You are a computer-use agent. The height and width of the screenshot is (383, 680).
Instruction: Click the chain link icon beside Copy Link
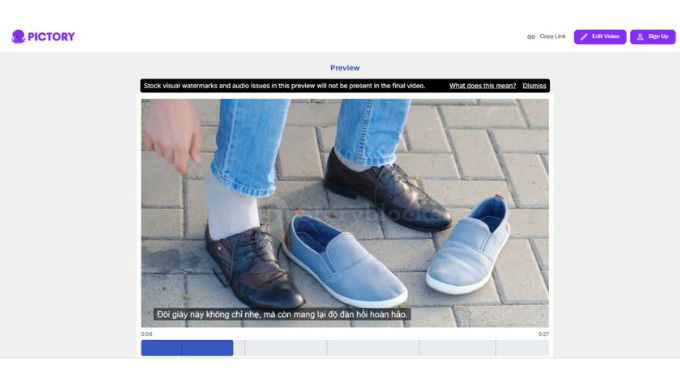(x=531, y=37)
